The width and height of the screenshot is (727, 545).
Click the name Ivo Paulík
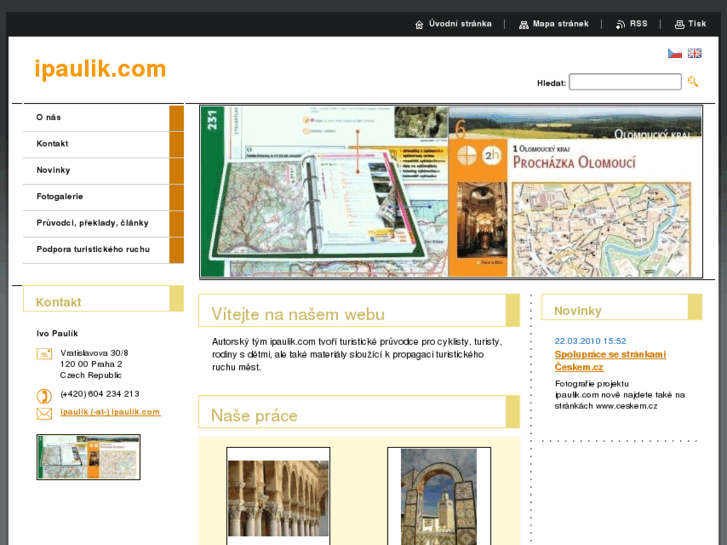point(57,334)
